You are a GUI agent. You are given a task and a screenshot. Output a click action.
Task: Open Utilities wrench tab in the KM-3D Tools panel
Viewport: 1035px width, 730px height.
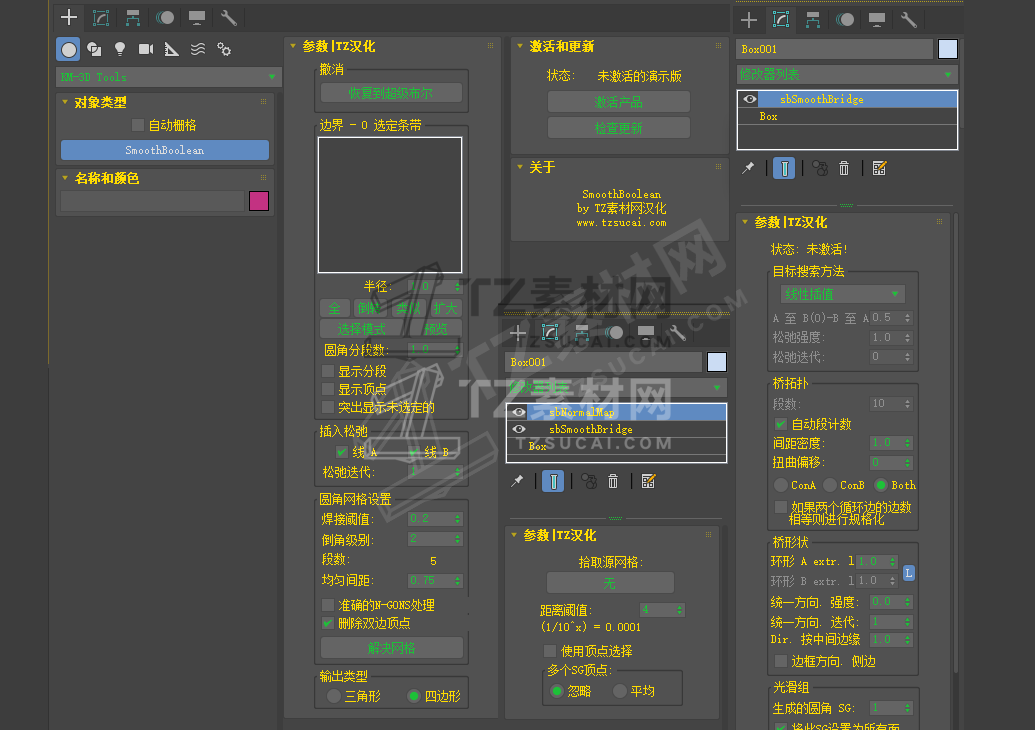228,17
